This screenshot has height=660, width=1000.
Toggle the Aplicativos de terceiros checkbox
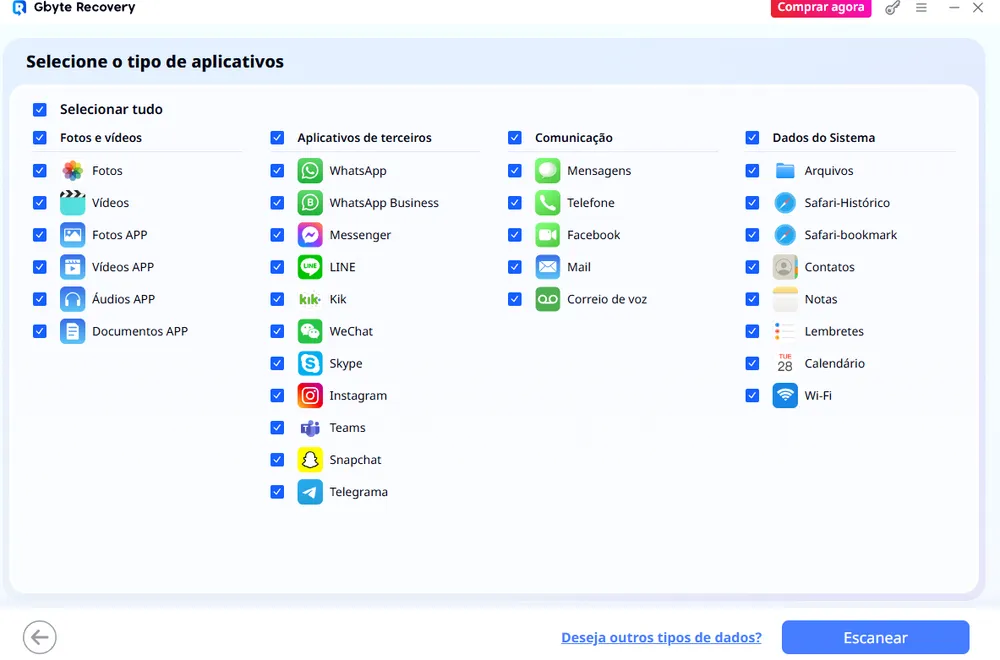[x=277, y=138]
